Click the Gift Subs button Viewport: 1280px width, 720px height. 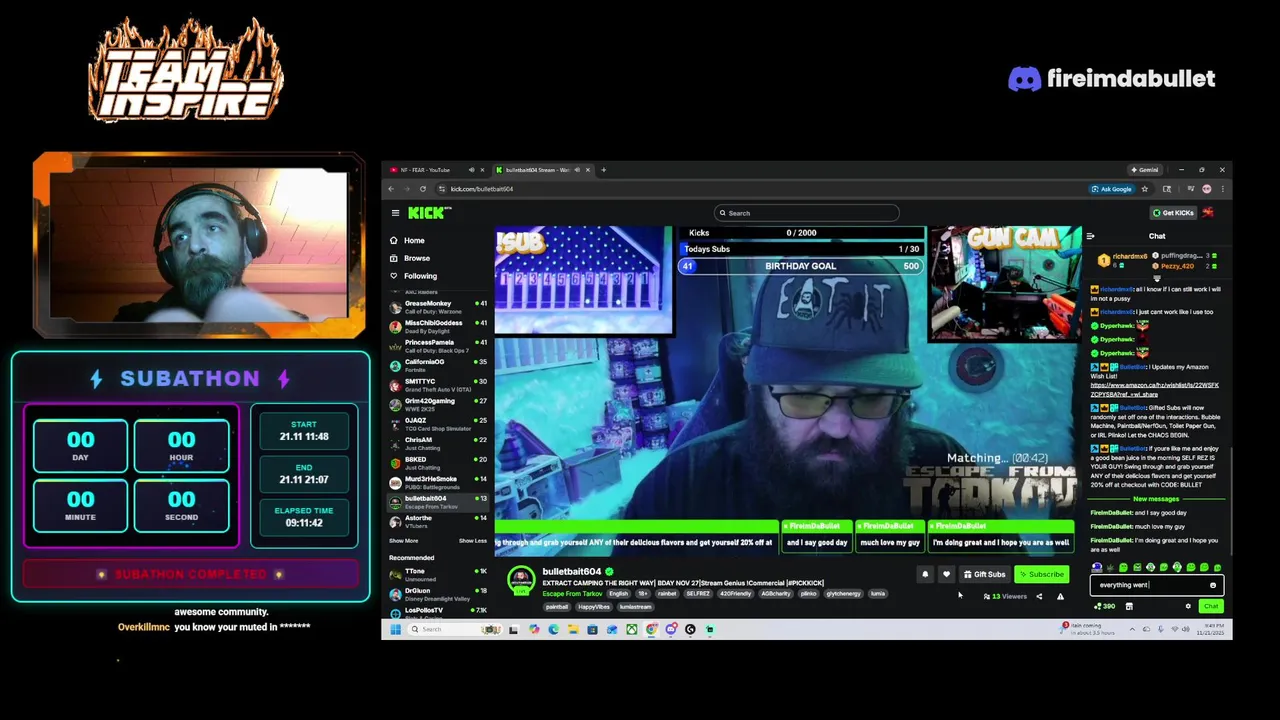coord(984,575)
